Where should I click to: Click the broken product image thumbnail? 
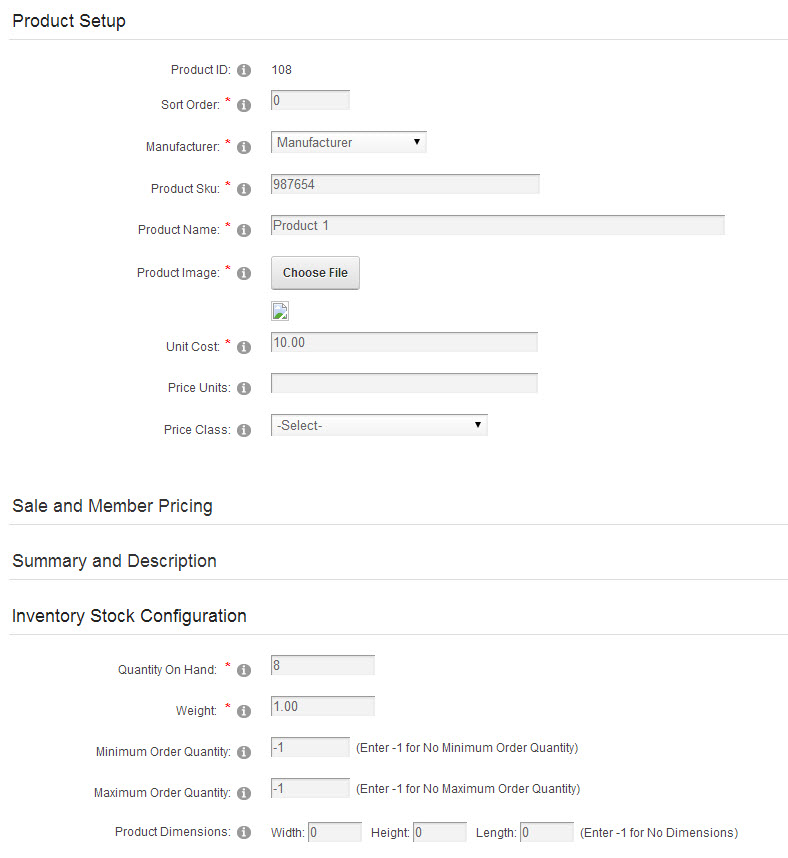(280, 311)
